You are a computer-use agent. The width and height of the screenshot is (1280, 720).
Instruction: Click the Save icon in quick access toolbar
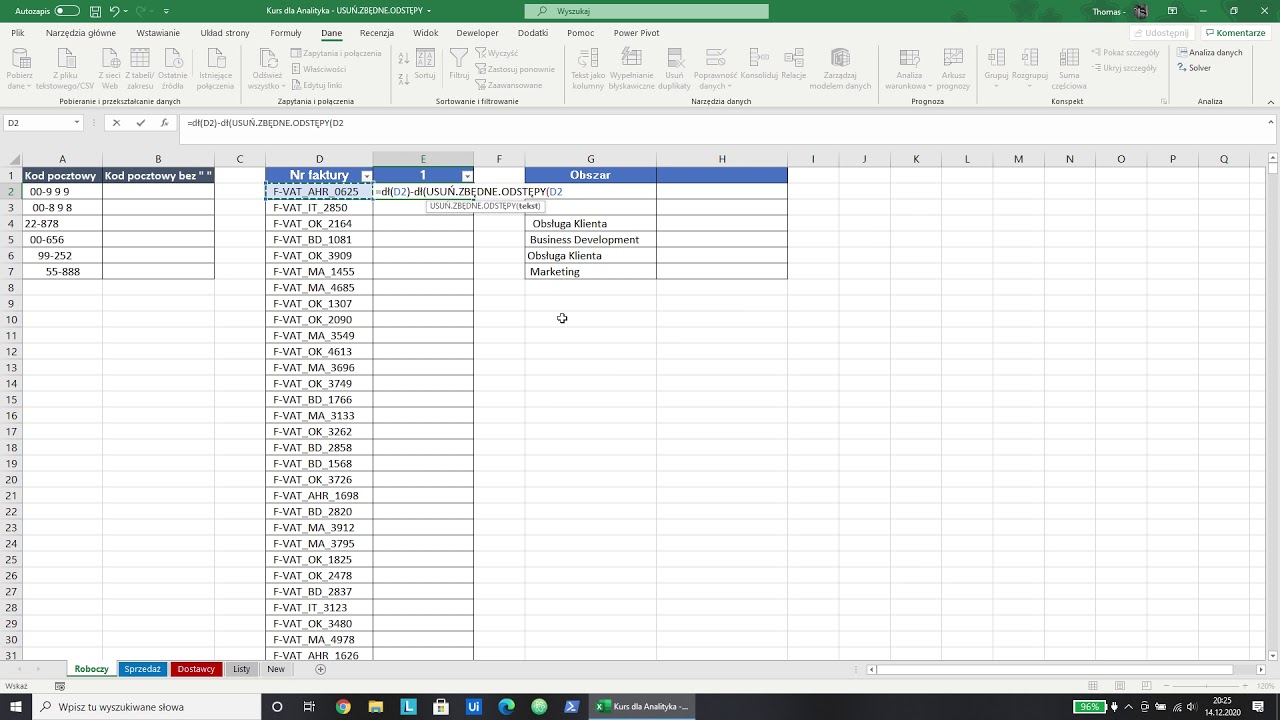(95, 11)
